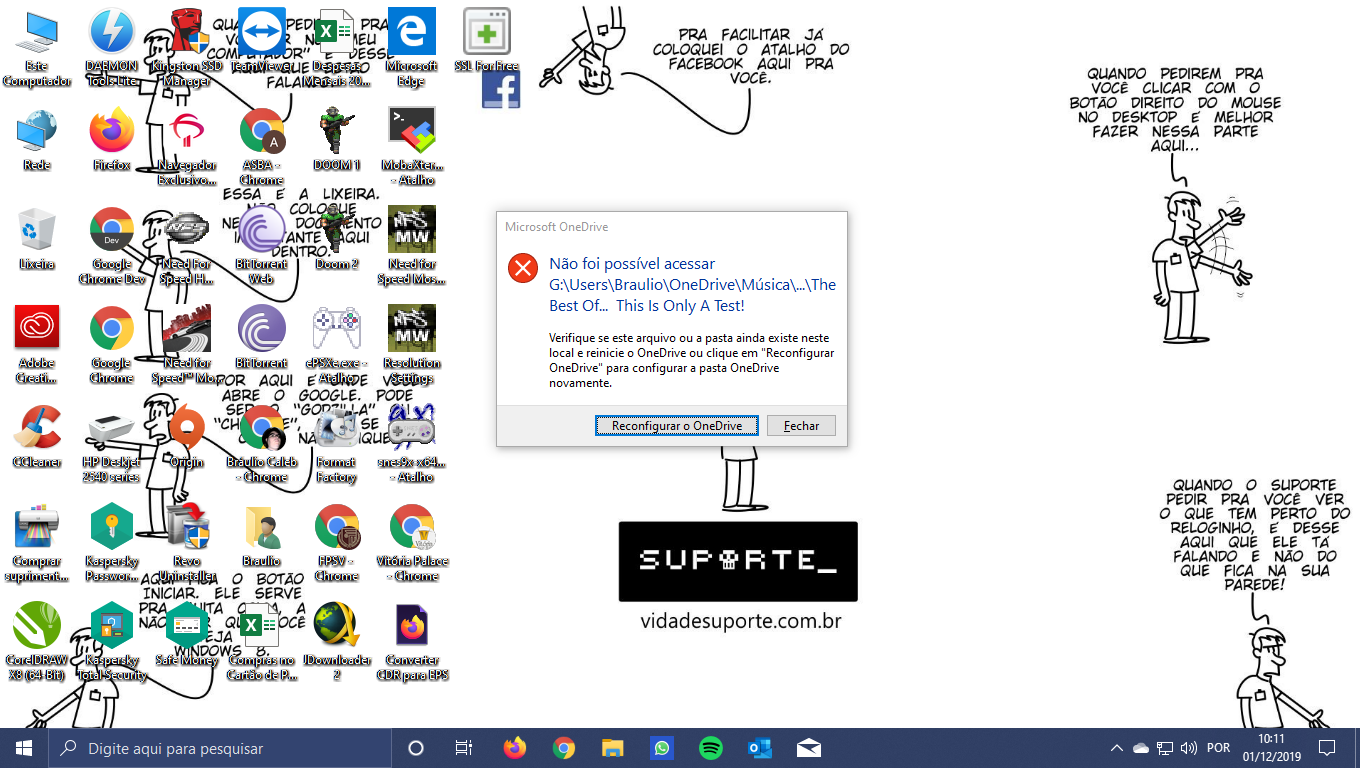Image resolution: width=1360 pixels, height=768 pixels.
Task: Select Compras no Cartão Excel file icon
Action: coord(262,644)
